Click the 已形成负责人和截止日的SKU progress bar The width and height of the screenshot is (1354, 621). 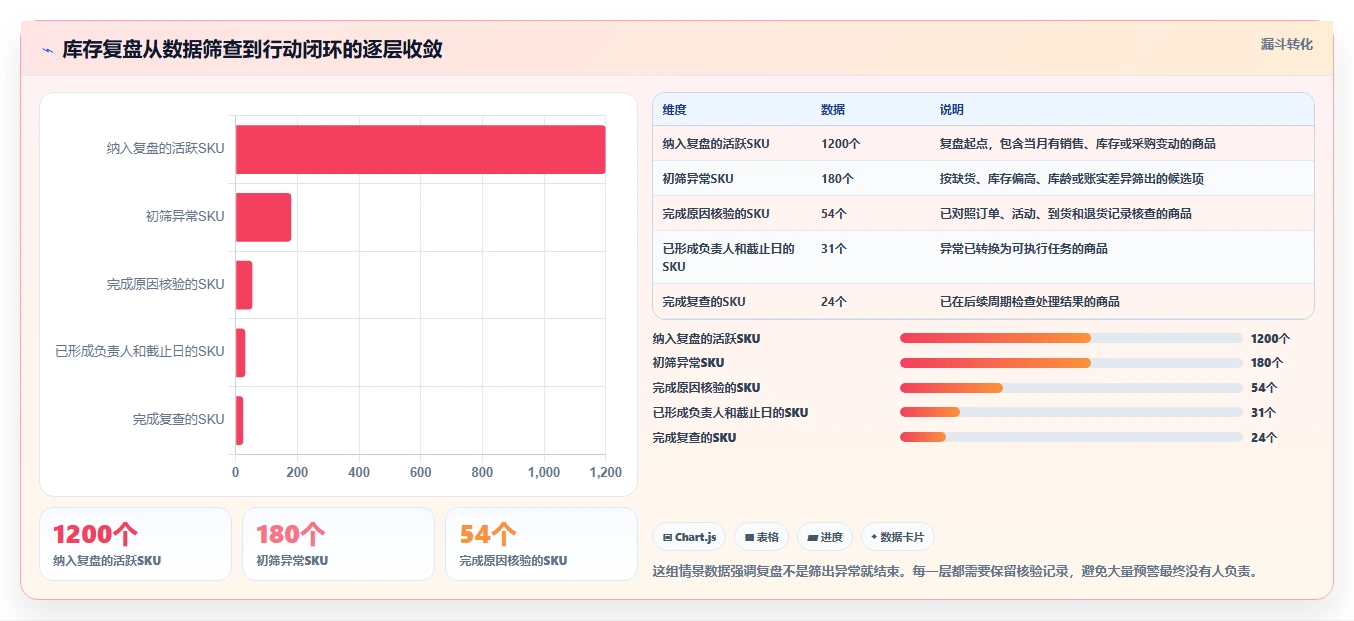1071,412
